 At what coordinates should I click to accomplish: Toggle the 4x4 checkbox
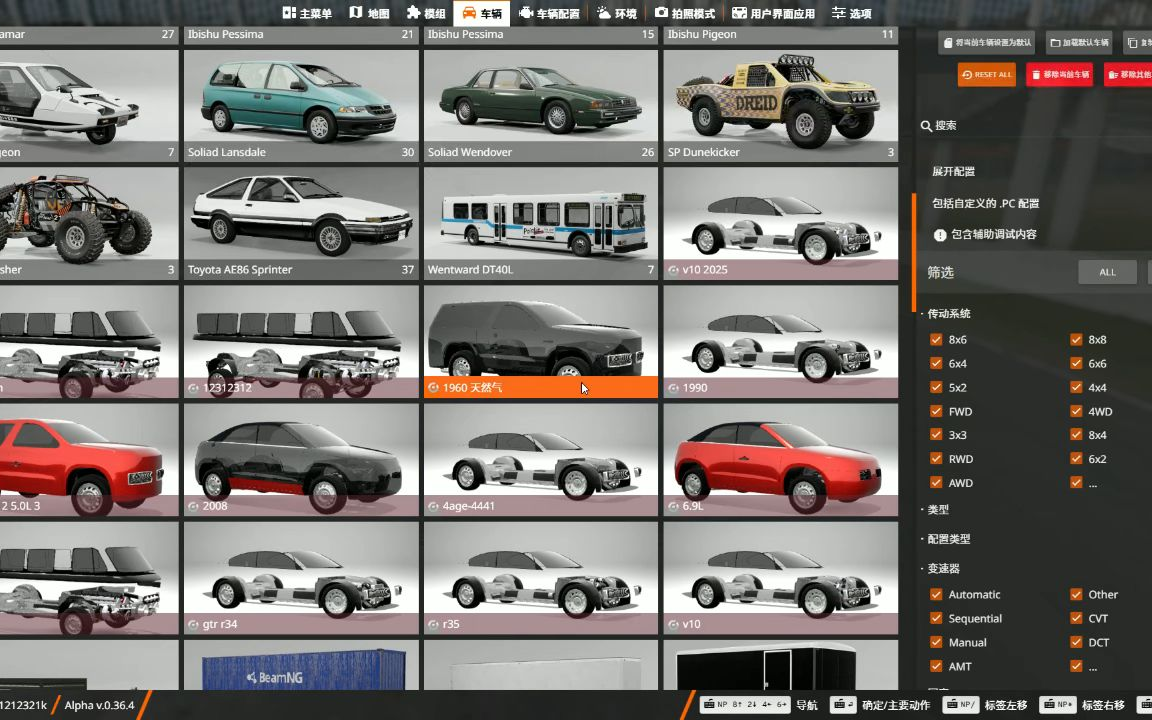[x=1076, y=387]
